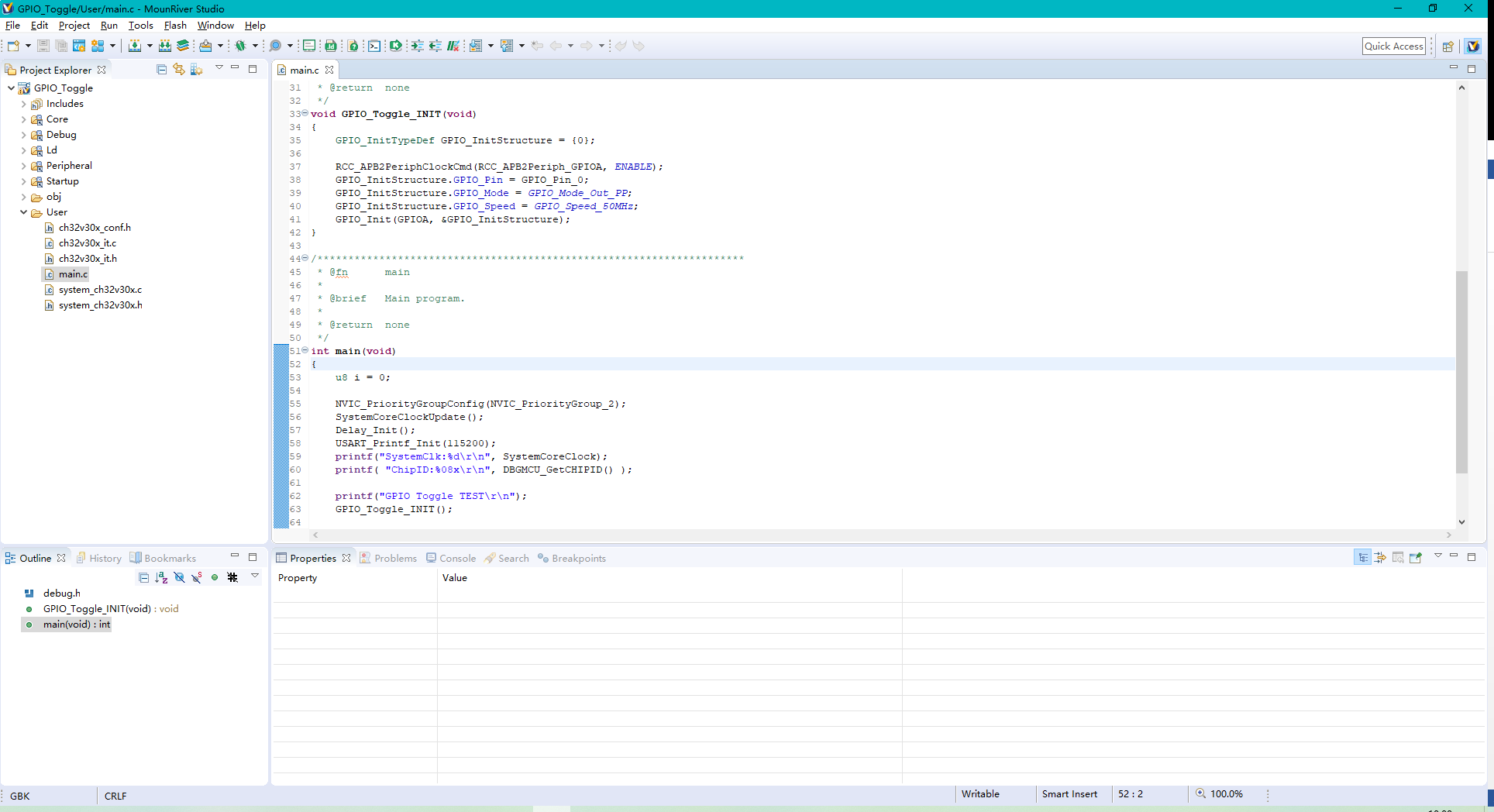The height and width of the screenshot is (812, 1494).
Task: Click the green arrow export icon
Action: coord(396,46)
